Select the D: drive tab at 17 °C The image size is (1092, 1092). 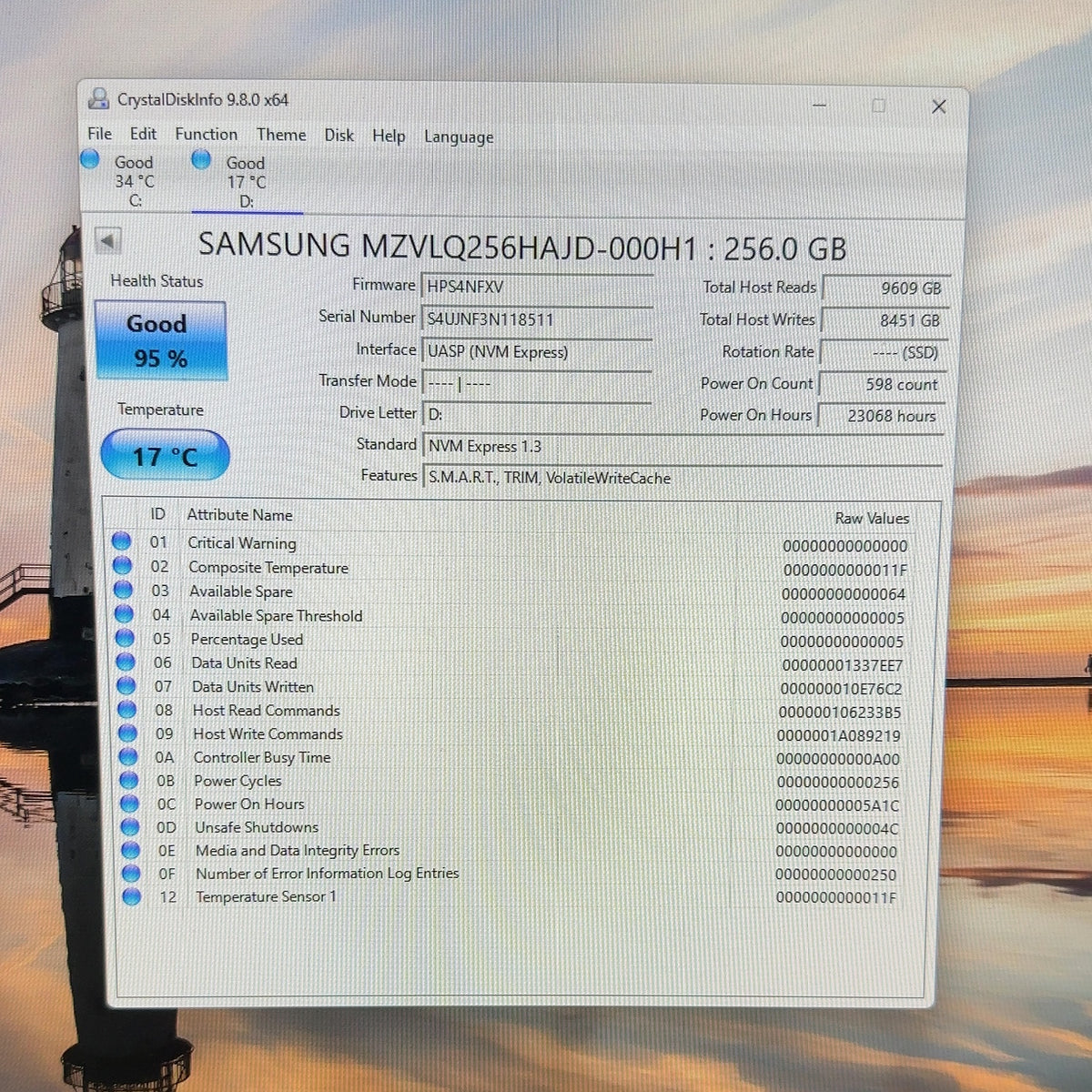click(x=246, y=182)
